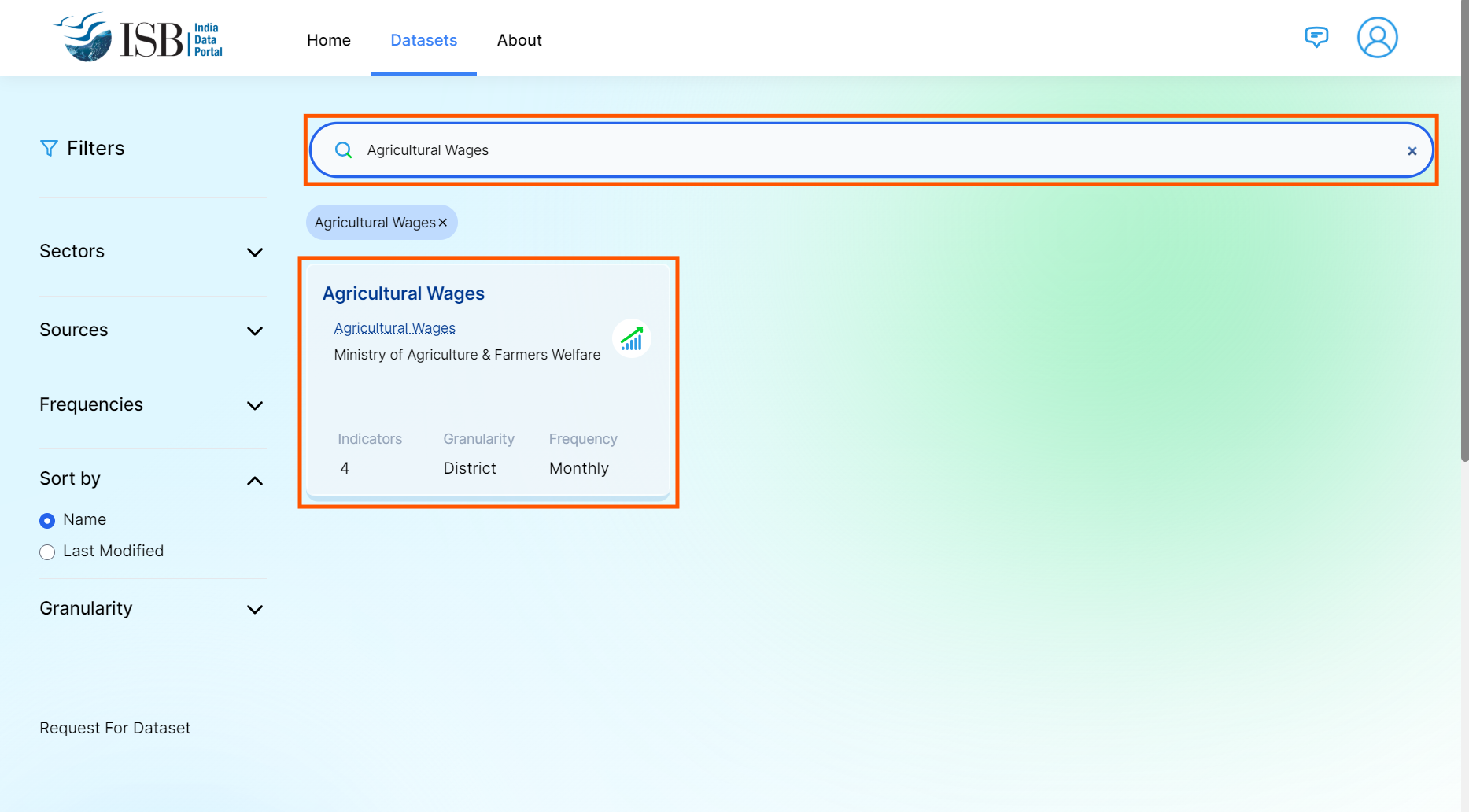
Task: Expand the Granularity filter section
Action: pos(254,610)
